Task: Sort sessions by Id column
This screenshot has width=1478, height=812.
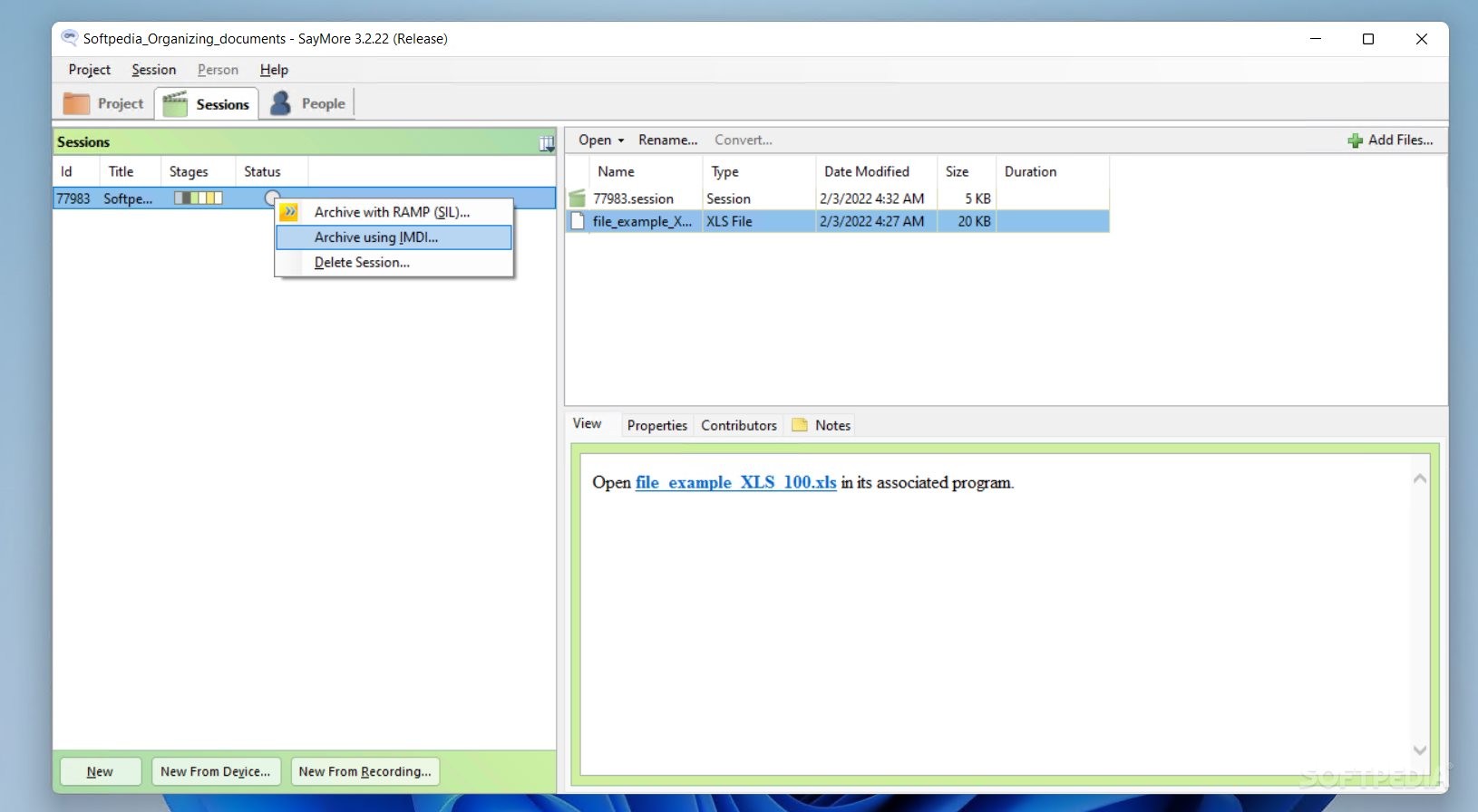Action: pos(76,171)
